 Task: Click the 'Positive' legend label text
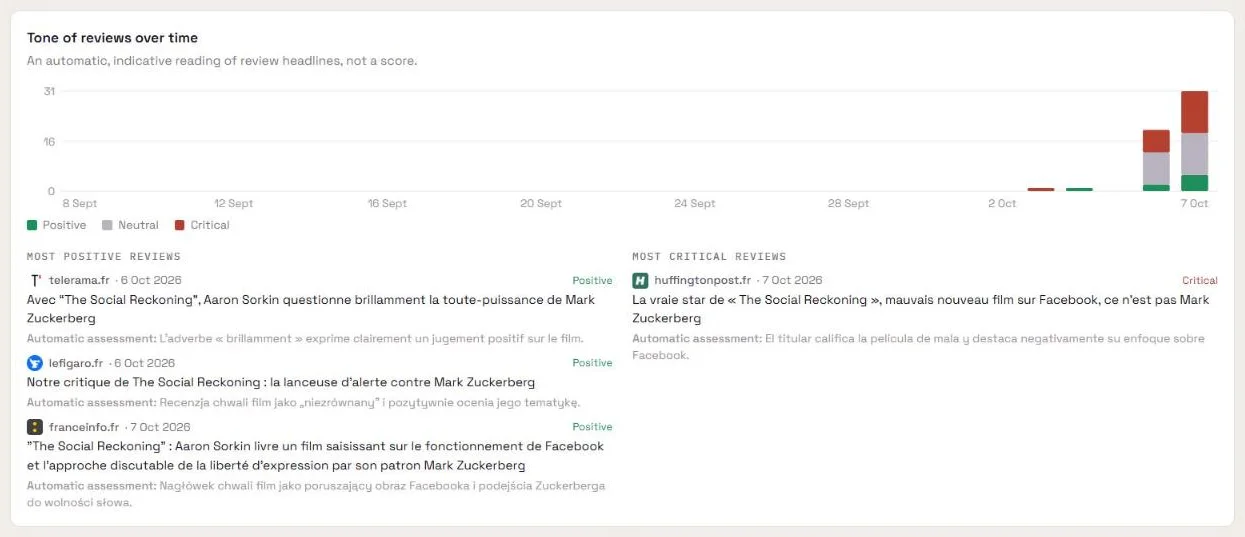[64, 225]
